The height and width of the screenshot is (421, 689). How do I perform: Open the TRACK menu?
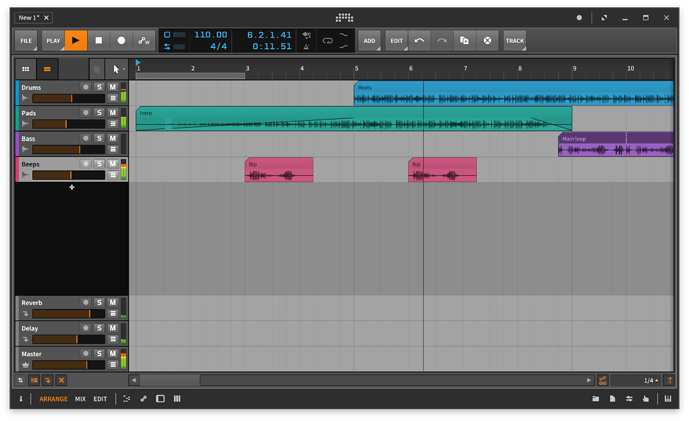tap(515, 40)
